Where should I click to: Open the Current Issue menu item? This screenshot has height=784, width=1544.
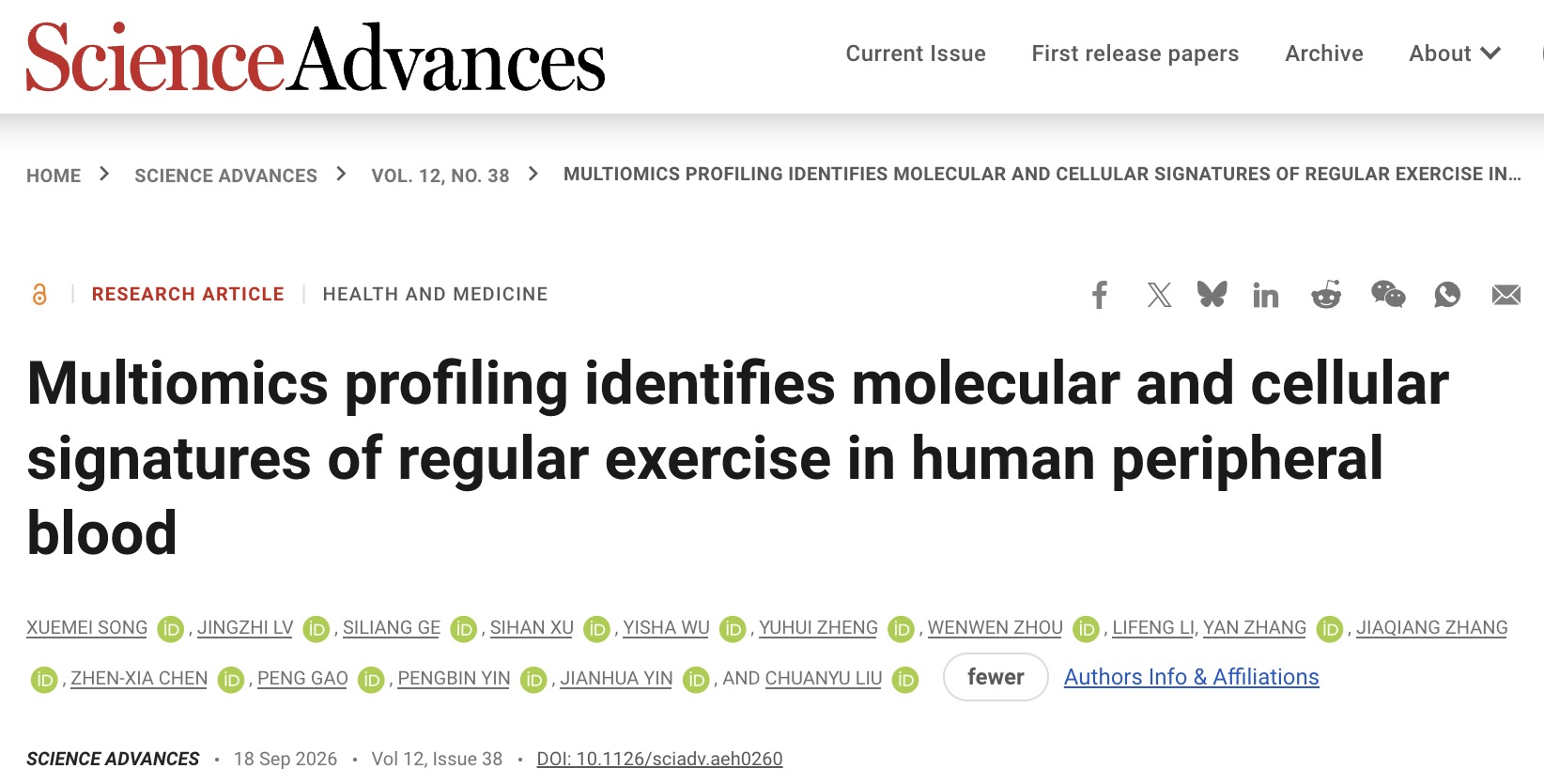click(916, 54)
